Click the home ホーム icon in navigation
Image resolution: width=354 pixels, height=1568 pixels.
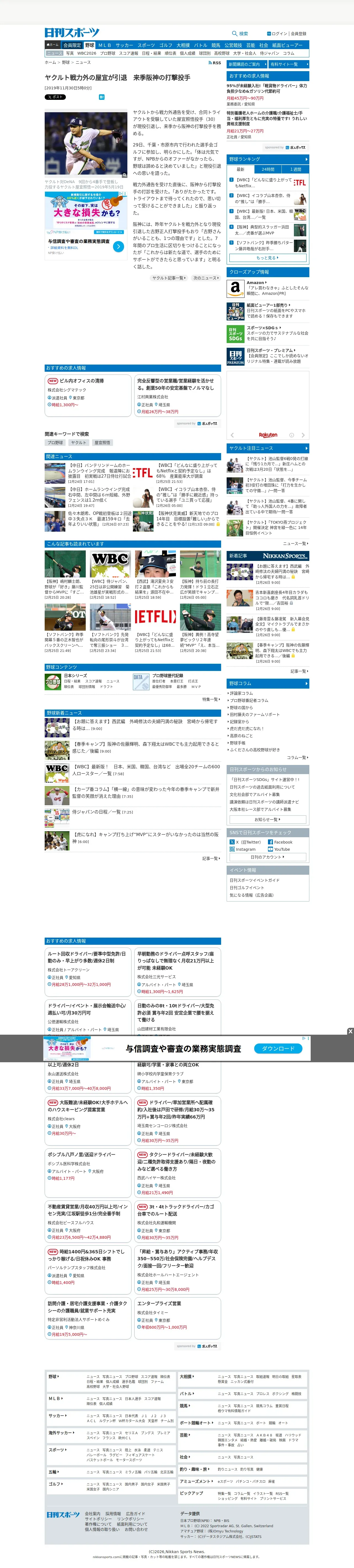(53, 45)
